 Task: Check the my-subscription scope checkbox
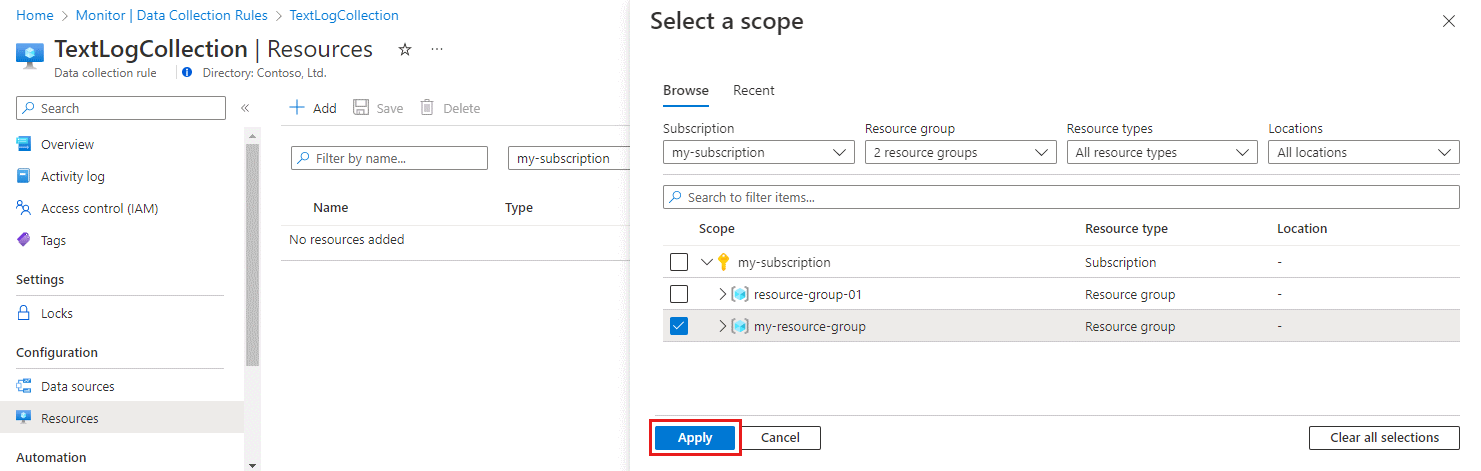(679, 262)
